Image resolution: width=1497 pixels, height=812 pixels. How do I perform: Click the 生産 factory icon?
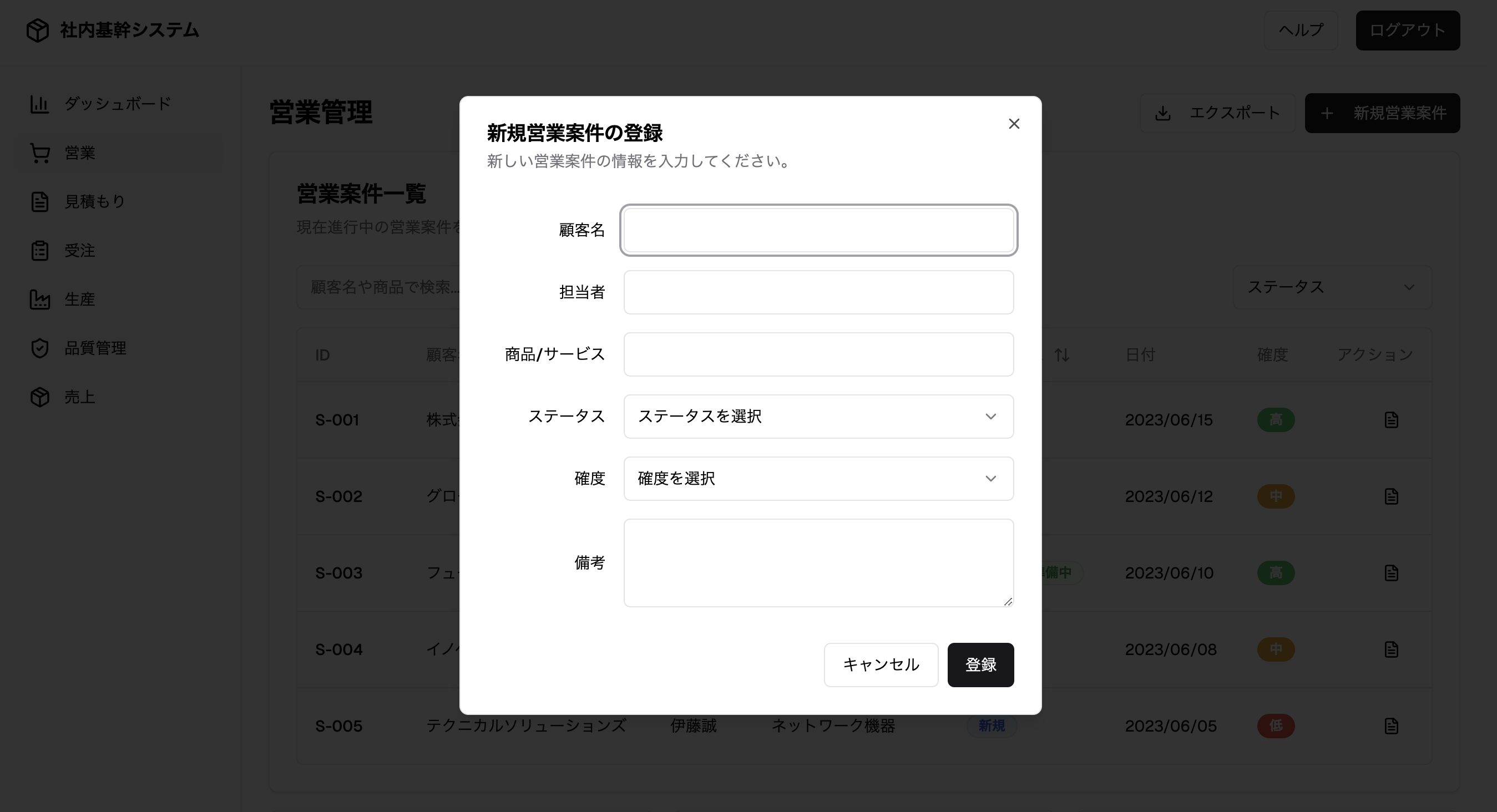39,300
